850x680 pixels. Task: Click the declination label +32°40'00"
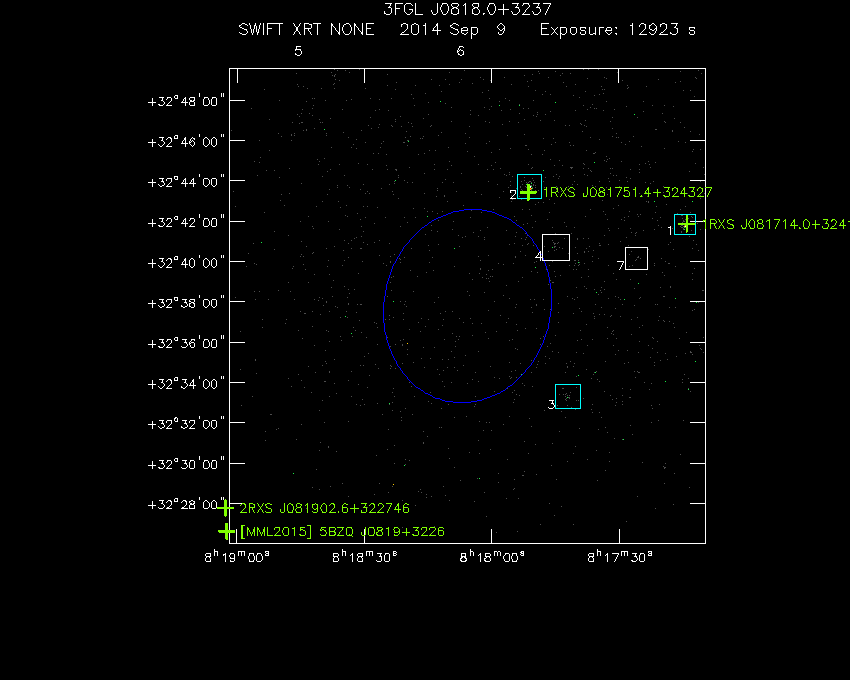coord(186,262)
